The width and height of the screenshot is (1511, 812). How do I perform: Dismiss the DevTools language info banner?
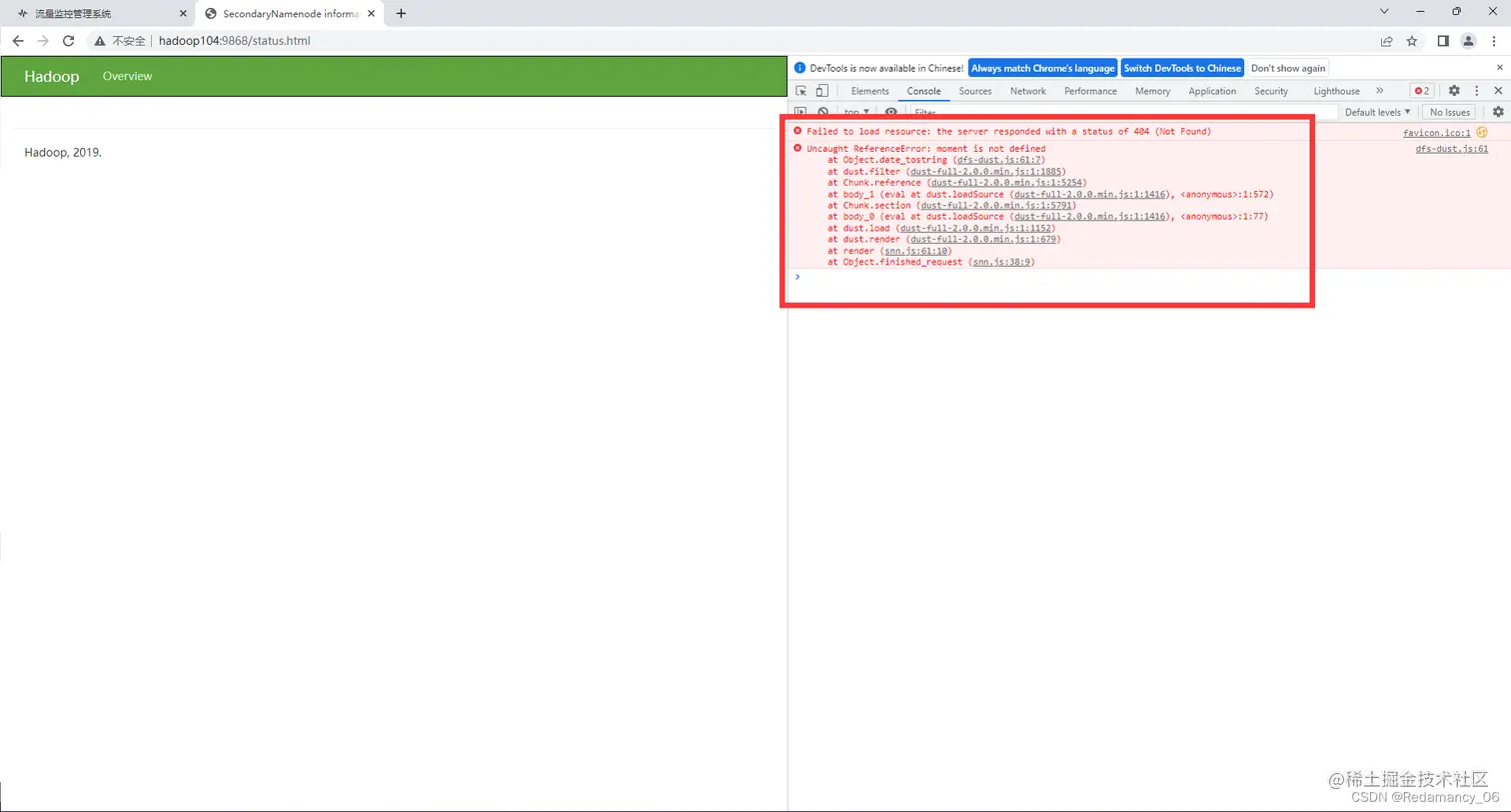[1499, 68]
